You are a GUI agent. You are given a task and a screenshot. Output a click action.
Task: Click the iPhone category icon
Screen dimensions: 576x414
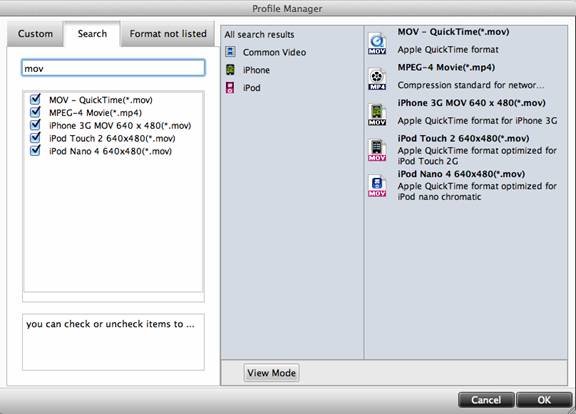[x=230, y=69]
